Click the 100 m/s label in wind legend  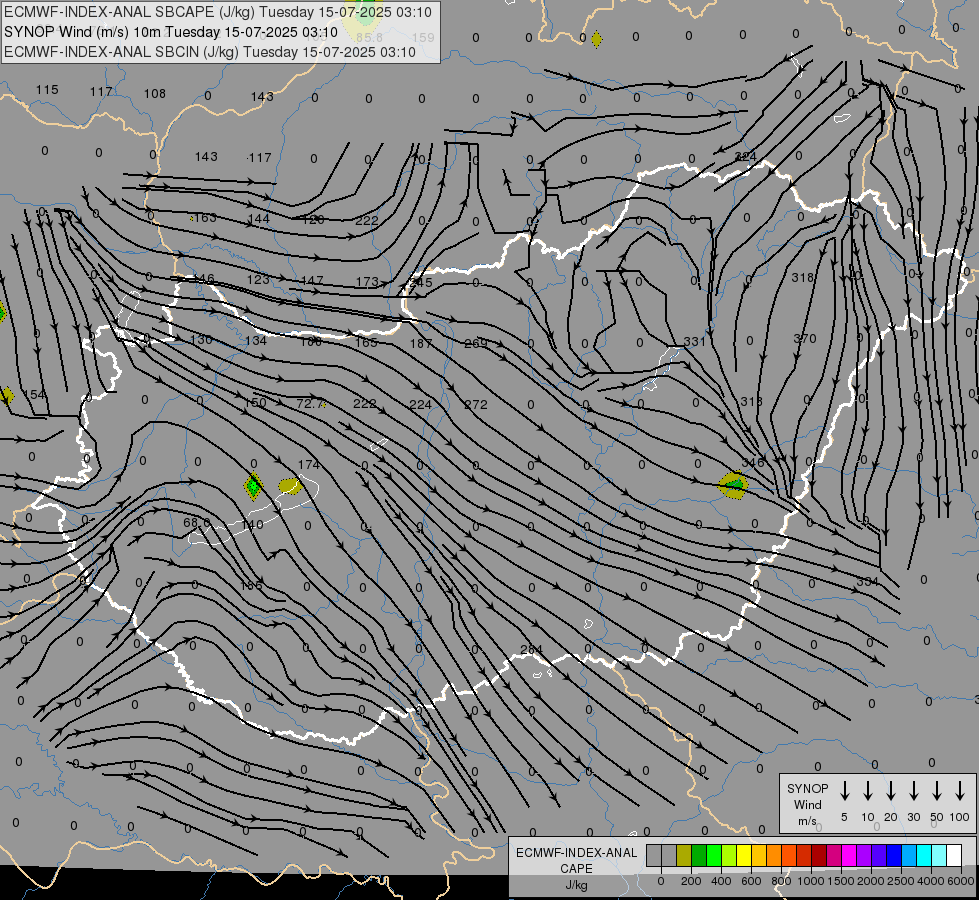click(960, 817)
